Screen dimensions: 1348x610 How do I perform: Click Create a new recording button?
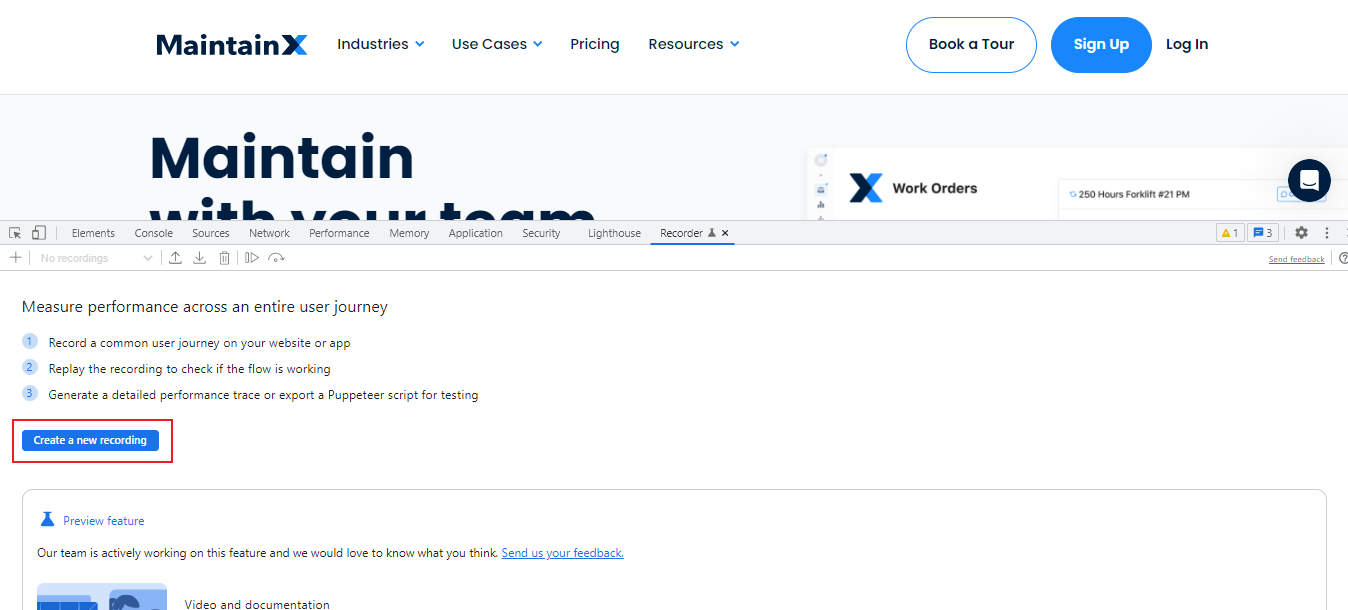tap(90, 440)
